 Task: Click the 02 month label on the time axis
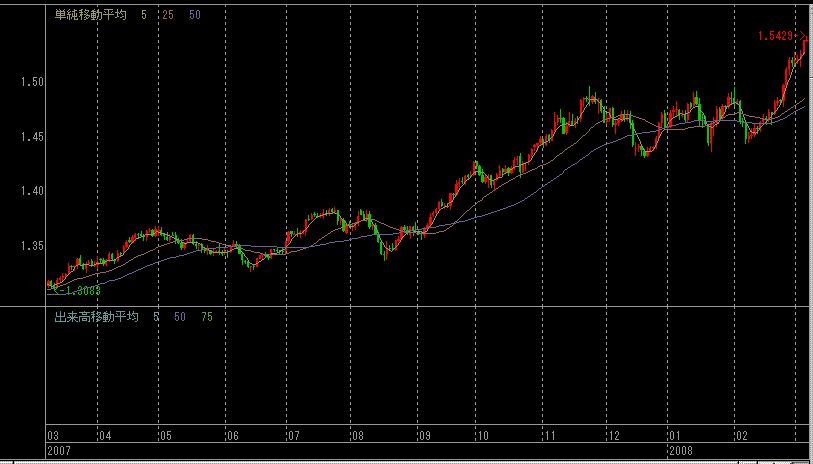[741, 435]
